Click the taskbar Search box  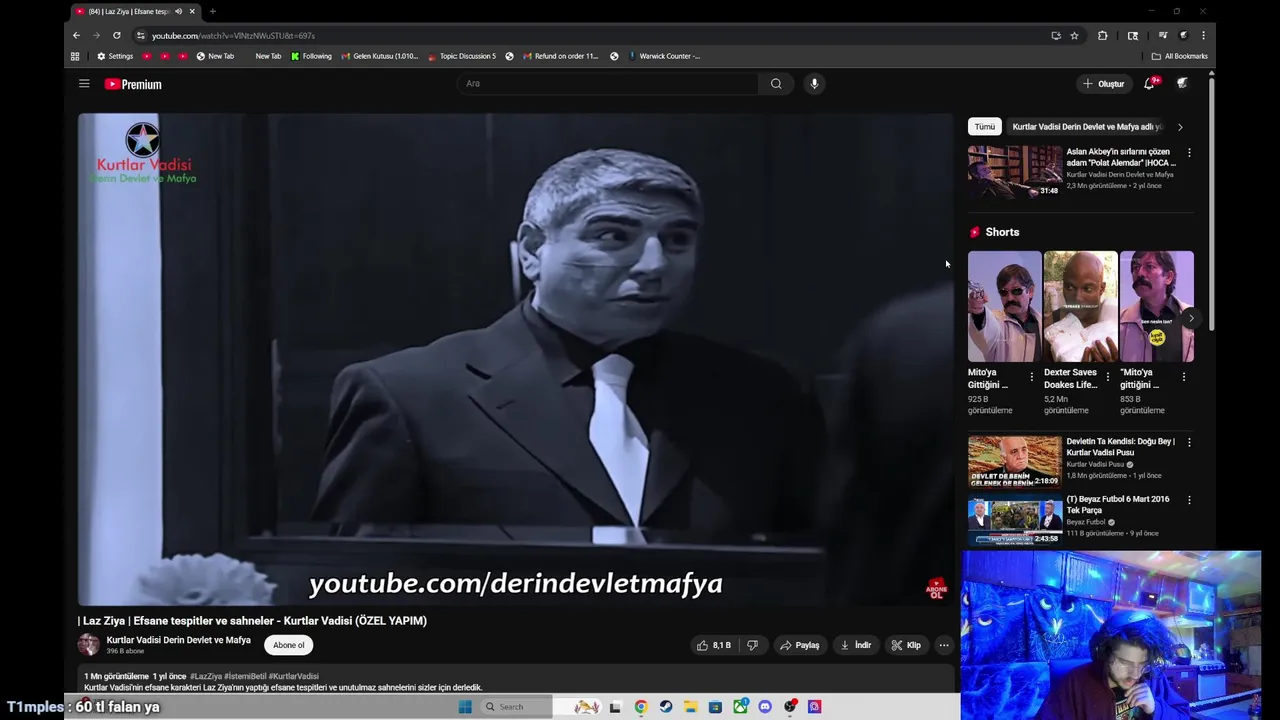pos(514,707)
